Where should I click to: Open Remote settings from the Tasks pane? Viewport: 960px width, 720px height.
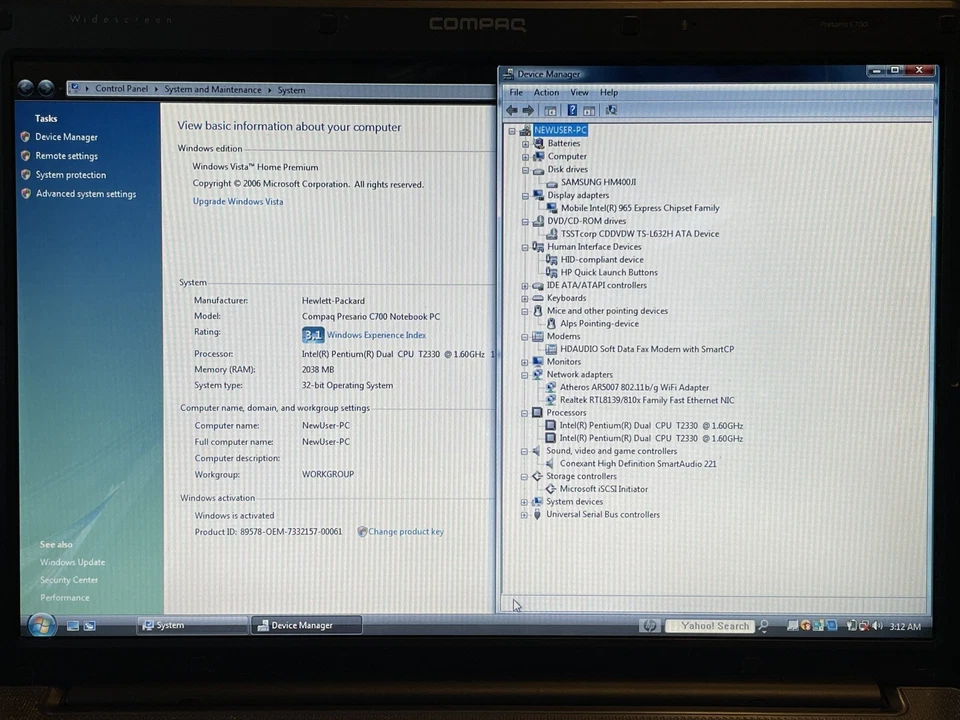click(x=66, y=156)
